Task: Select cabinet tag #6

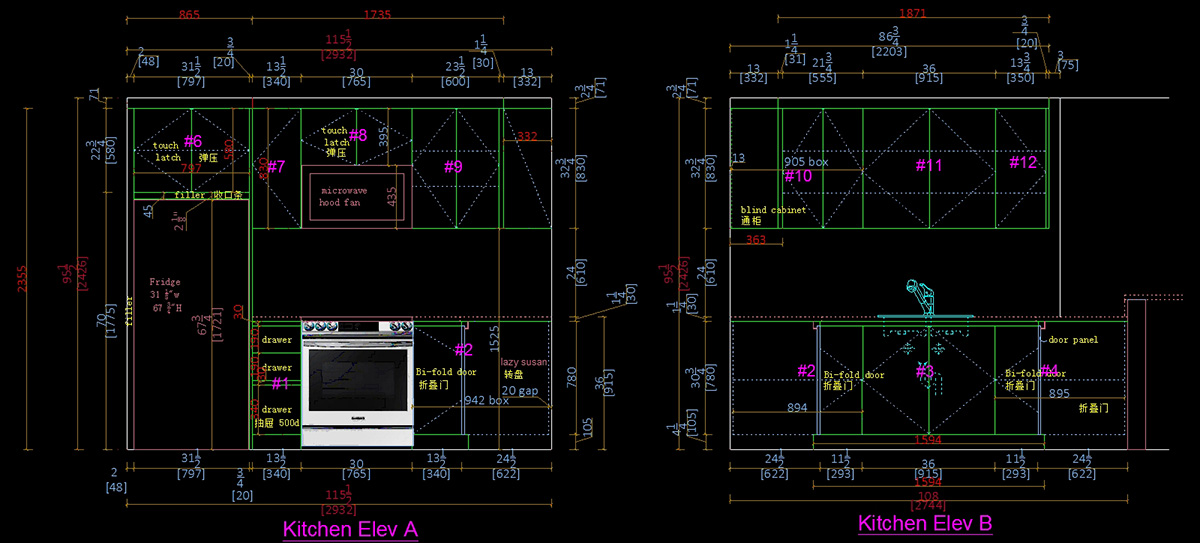Action: [x=192, y=141]
